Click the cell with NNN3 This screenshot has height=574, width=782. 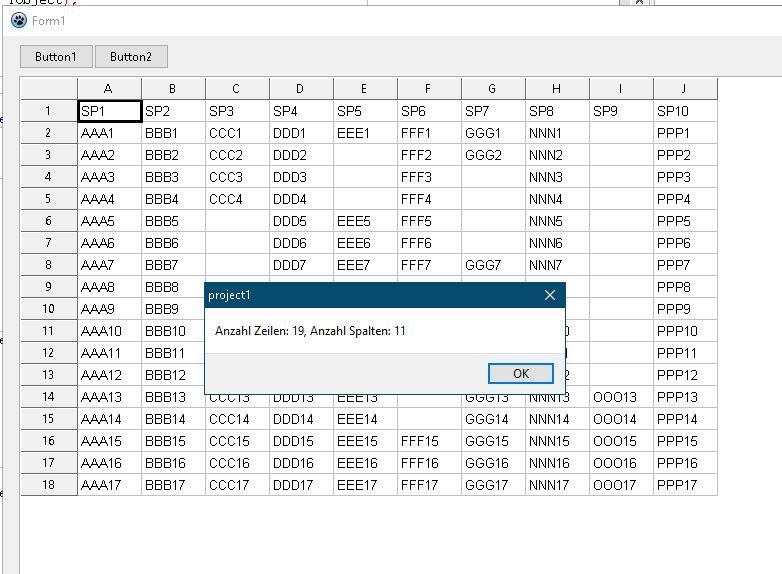(x=557, y=177)
